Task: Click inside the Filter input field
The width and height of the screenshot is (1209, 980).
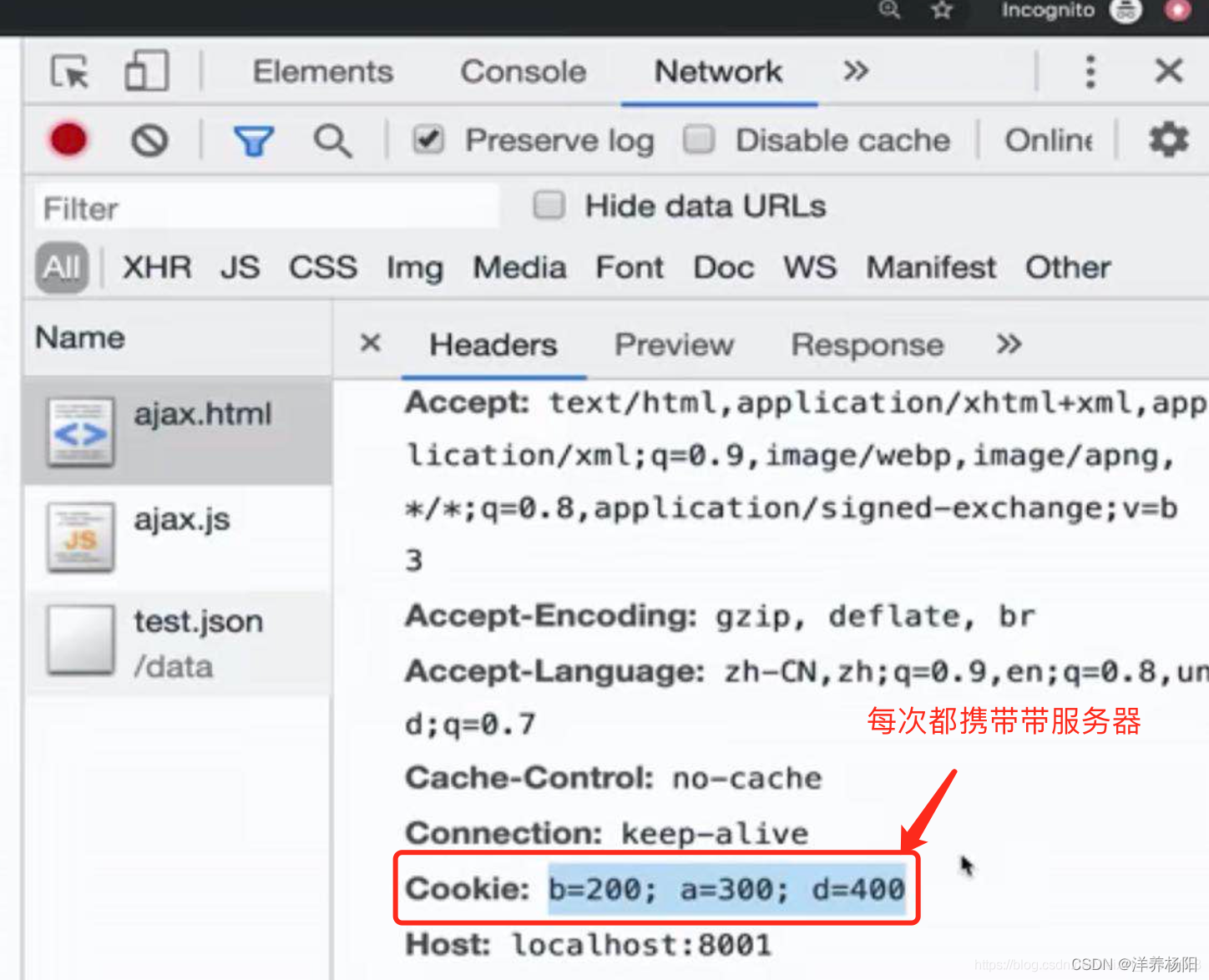Action: 266,207
